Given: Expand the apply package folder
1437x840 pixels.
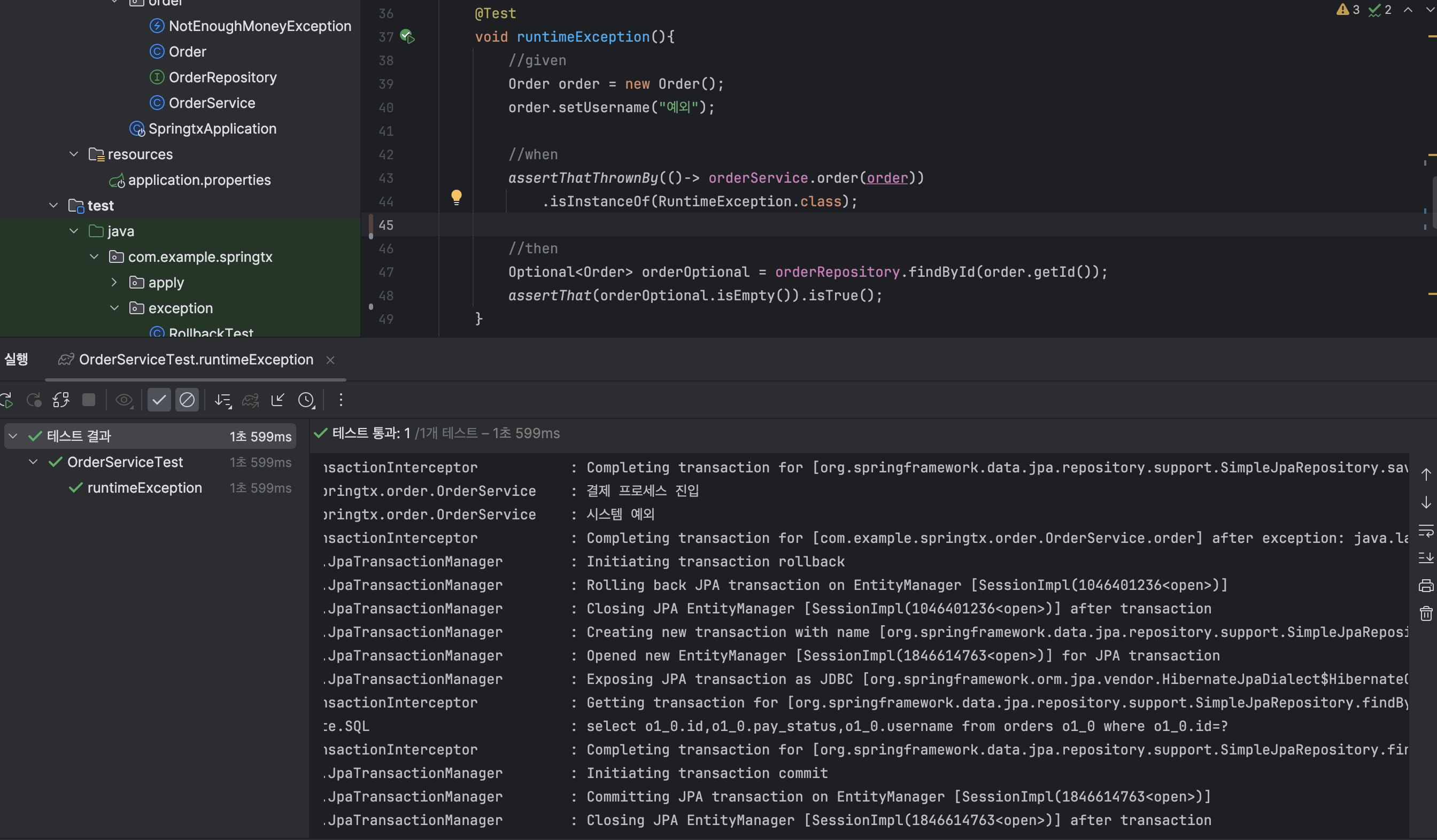Looking at the screenshot, I should [x=114, y=283].
